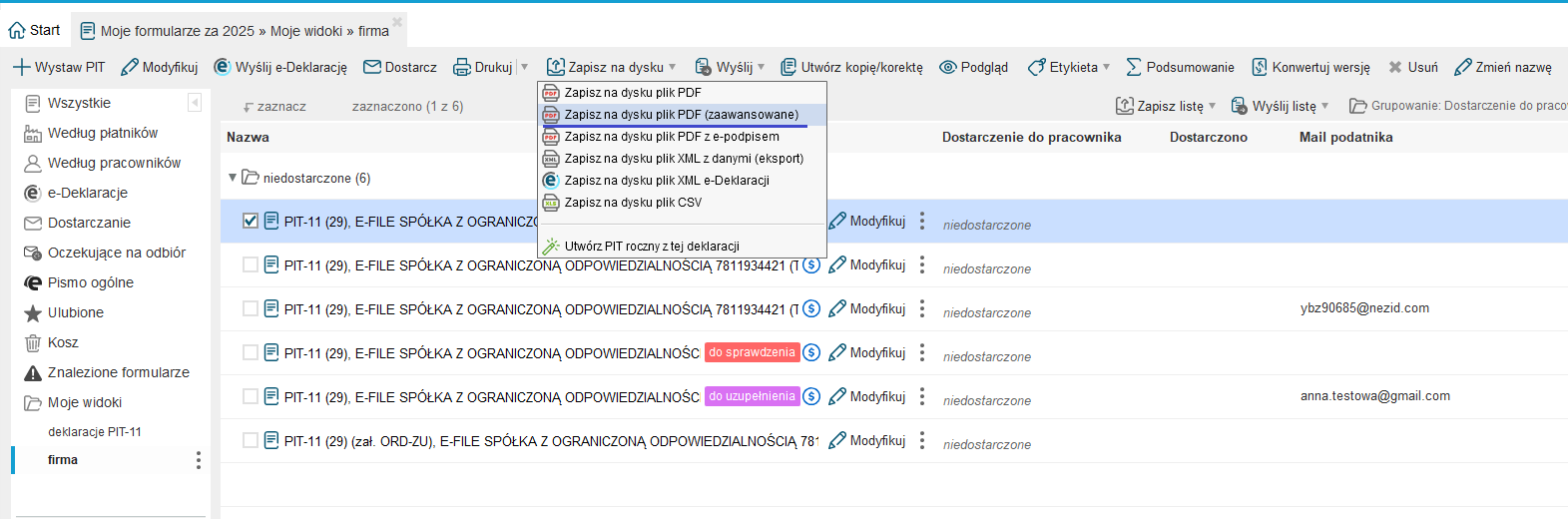The height and width of the screenshot is (519, 1568).
Task: Click Wystaw PIT button
Action: click(x=59, y=67)
